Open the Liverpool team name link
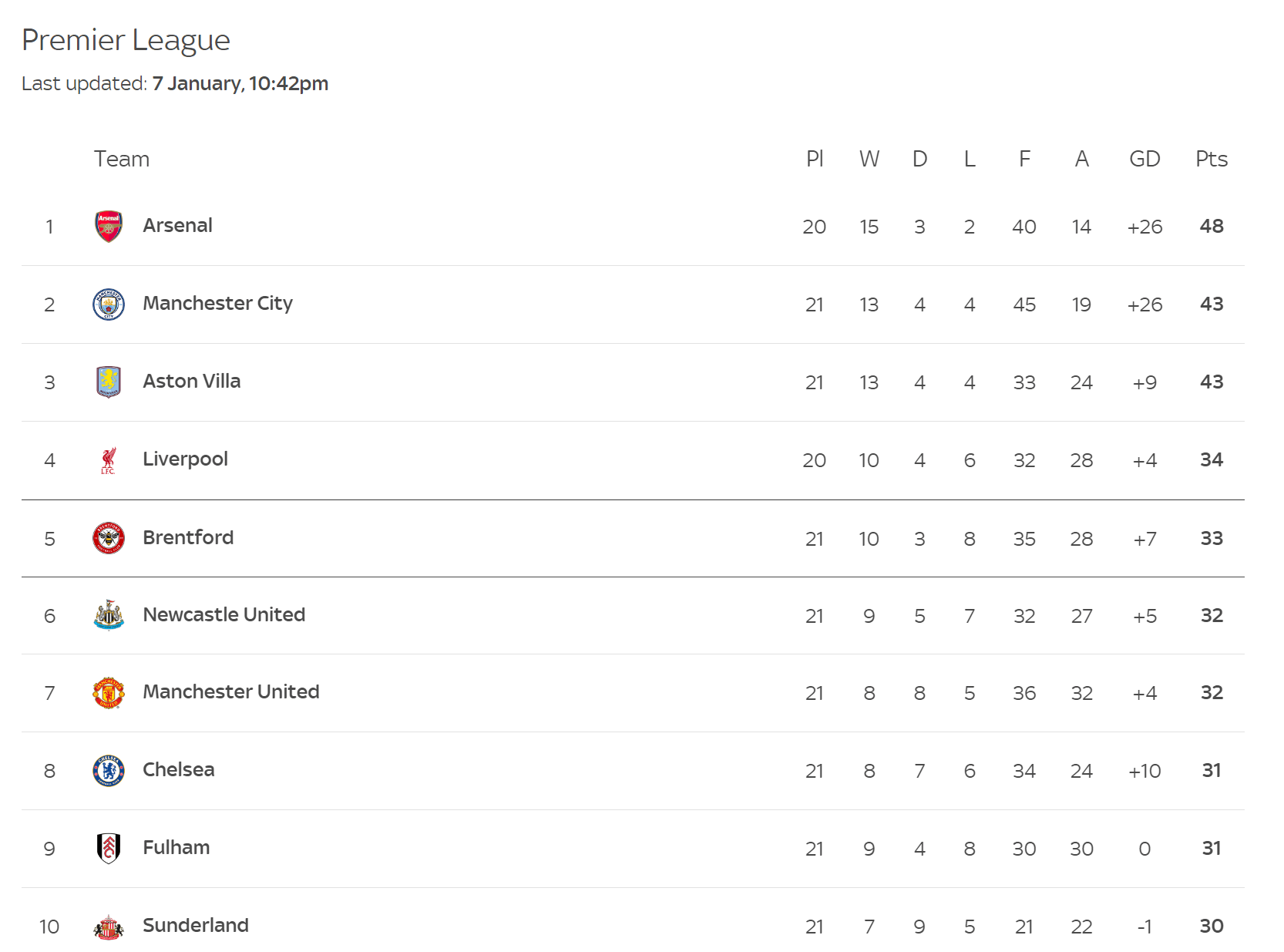This screenshot has height=952, width=1284. 185,459
